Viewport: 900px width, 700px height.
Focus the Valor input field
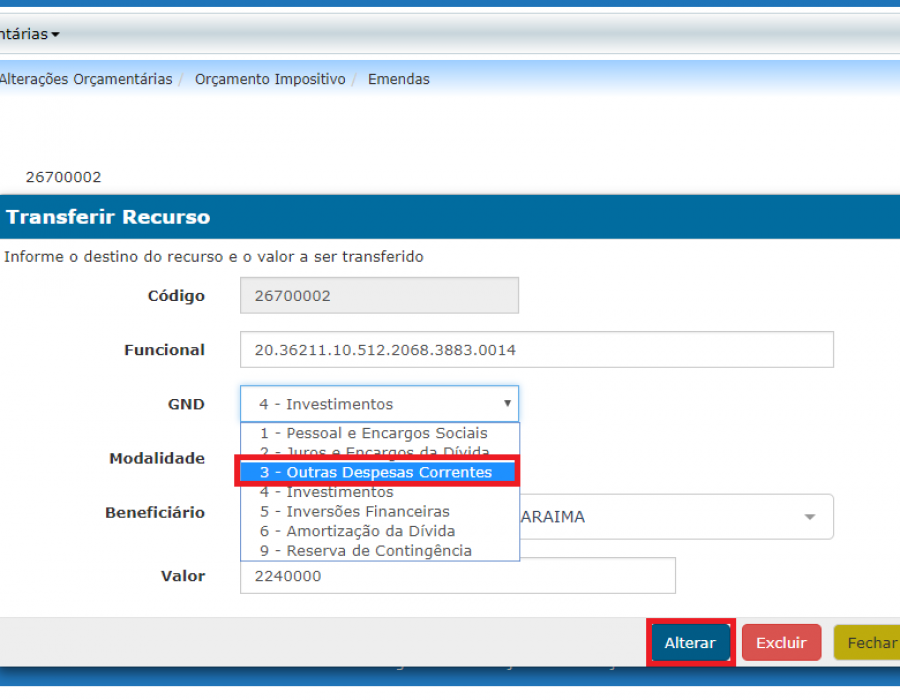pos(457,575)
